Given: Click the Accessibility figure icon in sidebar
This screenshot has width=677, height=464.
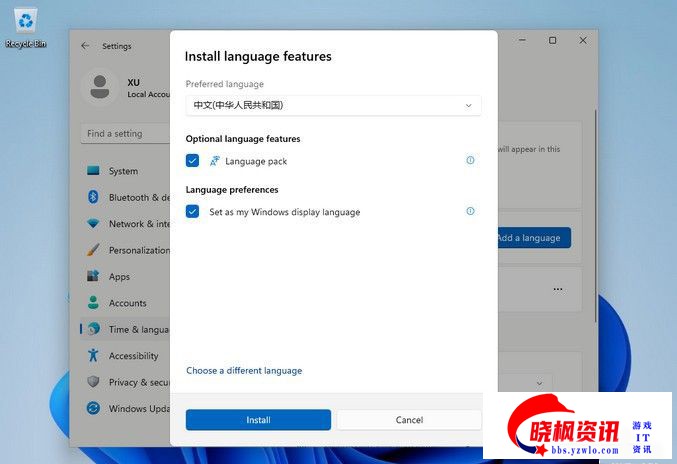Looking at the screenshot, I should pos(93,355).
